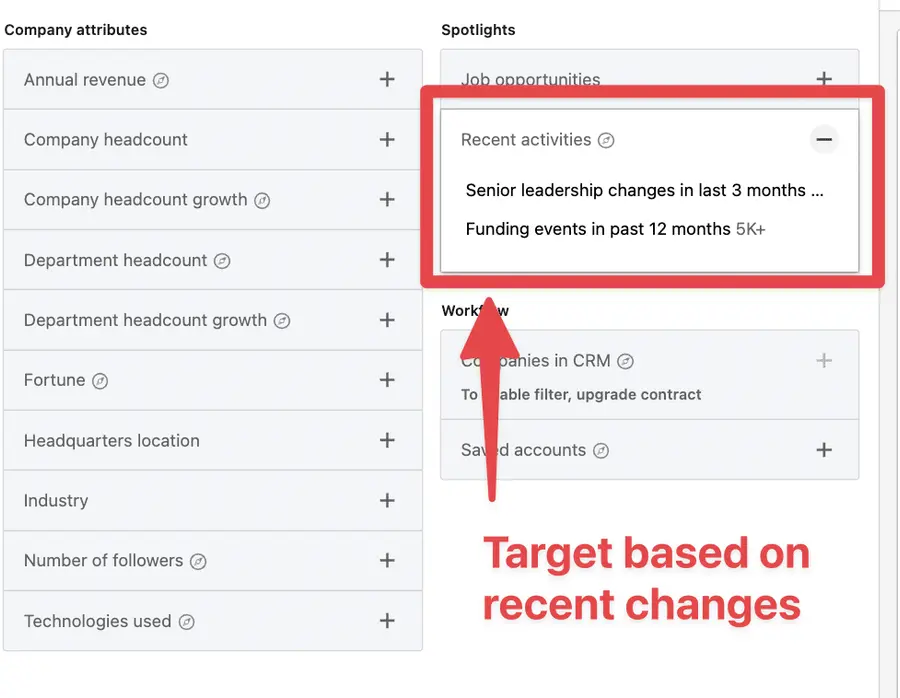
Task: Expand the Number of followers filter
Action: click(387, 560)
